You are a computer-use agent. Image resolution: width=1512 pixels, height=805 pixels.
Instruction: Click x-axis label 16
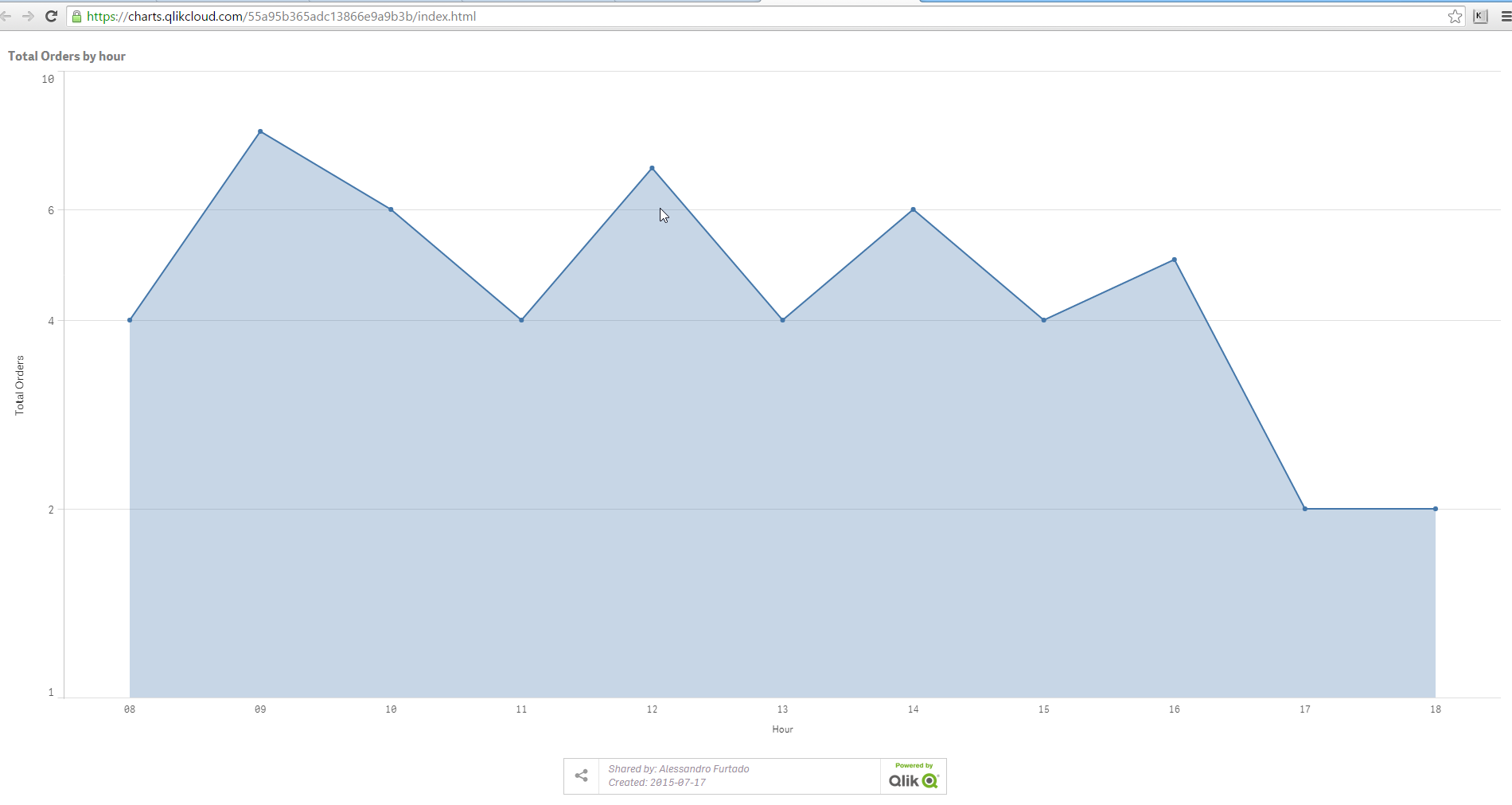(1175, 709)
